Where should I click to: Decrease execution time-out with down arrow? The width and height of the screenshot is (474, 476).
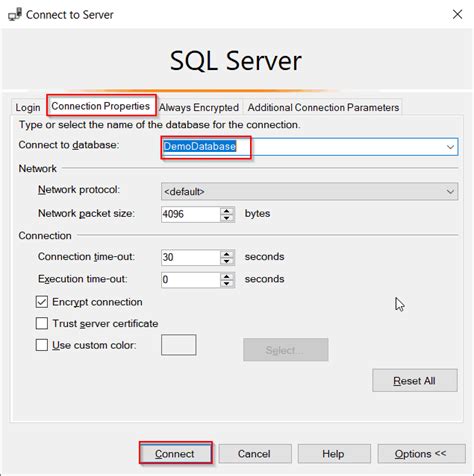[x=227, y=284]
